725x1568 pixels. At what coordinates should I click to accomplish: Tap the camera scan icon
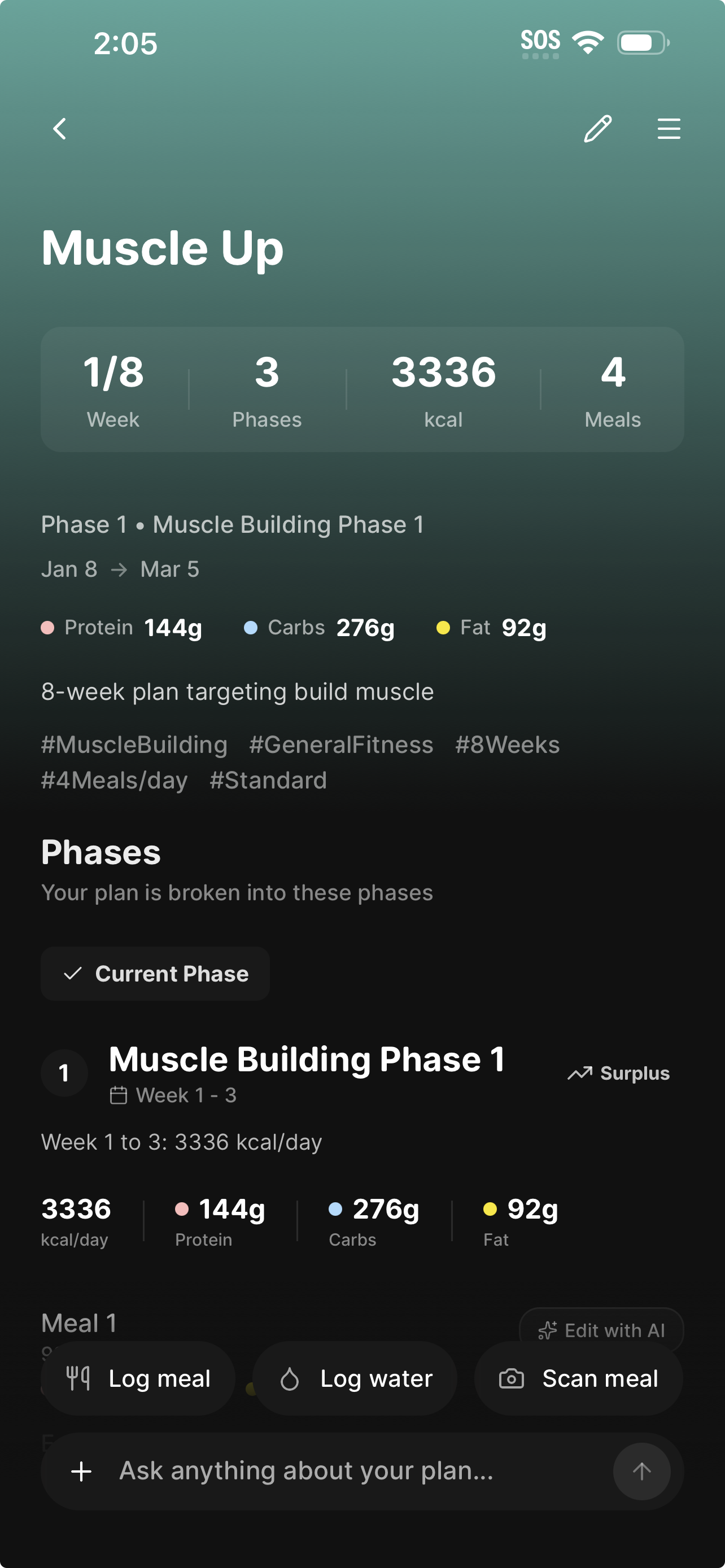pos(512,1379)
